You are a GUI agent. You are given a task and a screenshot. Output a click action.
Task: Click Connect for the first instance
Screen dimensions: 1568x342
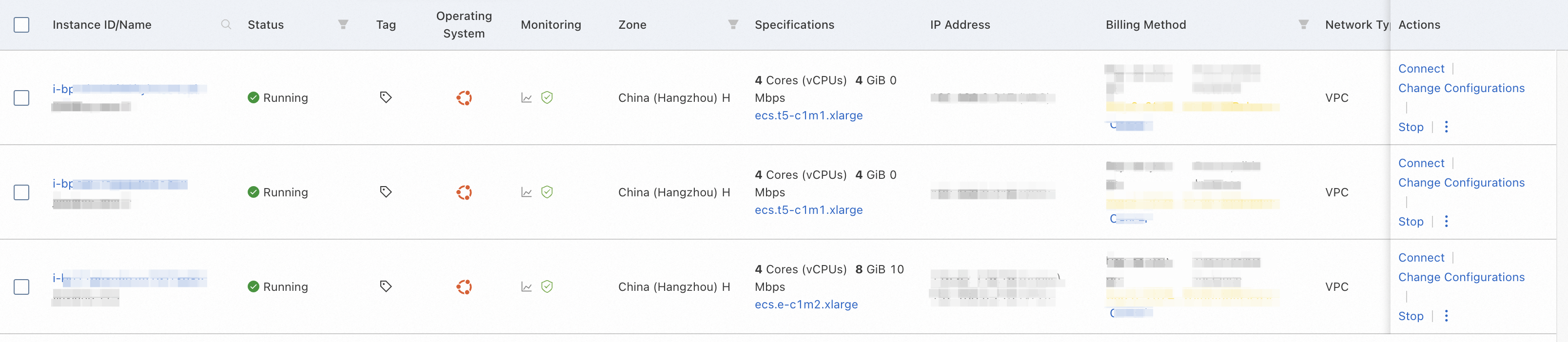1421,69
